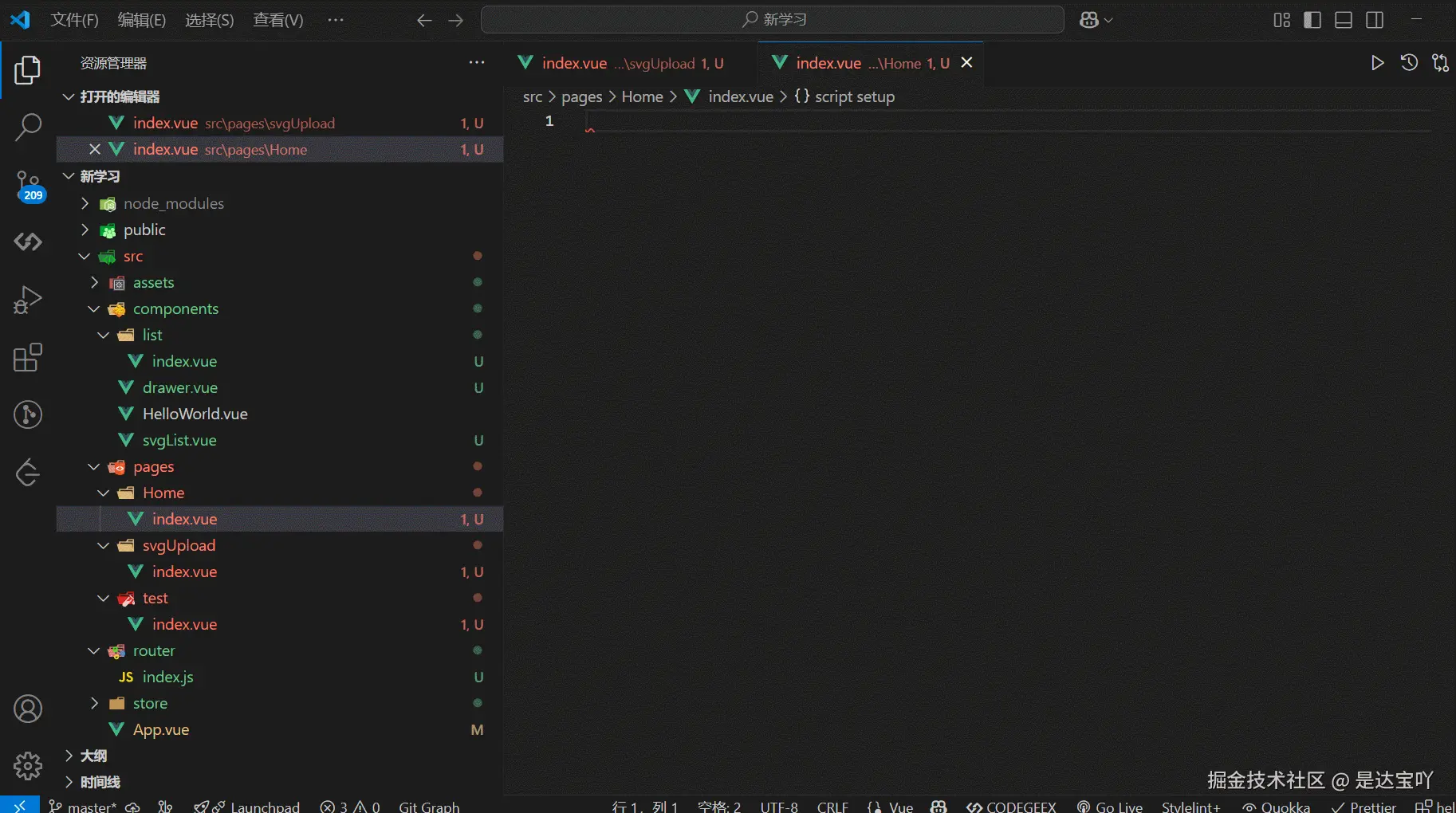Toggle the primary sidebar visibility
This screenshot has height=813, width=1456.
coord(1312,20)
